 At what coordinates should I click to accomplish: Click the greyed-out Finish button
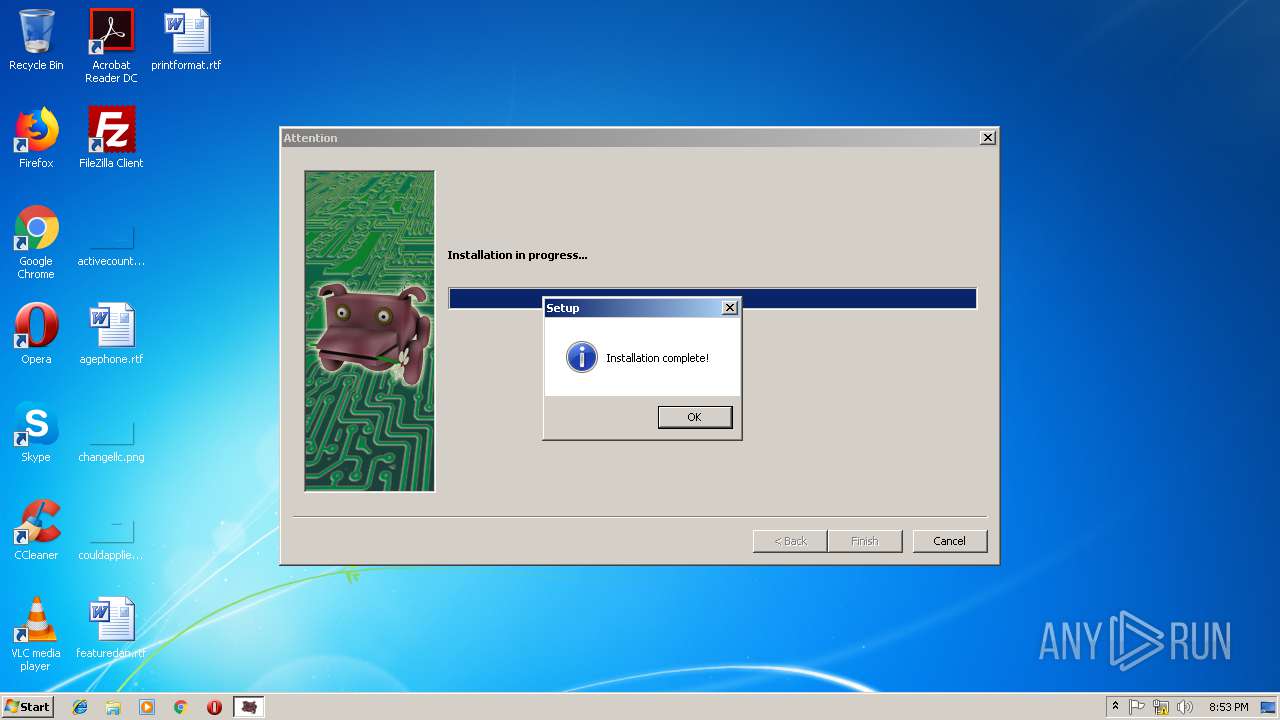pyautogui.click(x=865, y=541)
